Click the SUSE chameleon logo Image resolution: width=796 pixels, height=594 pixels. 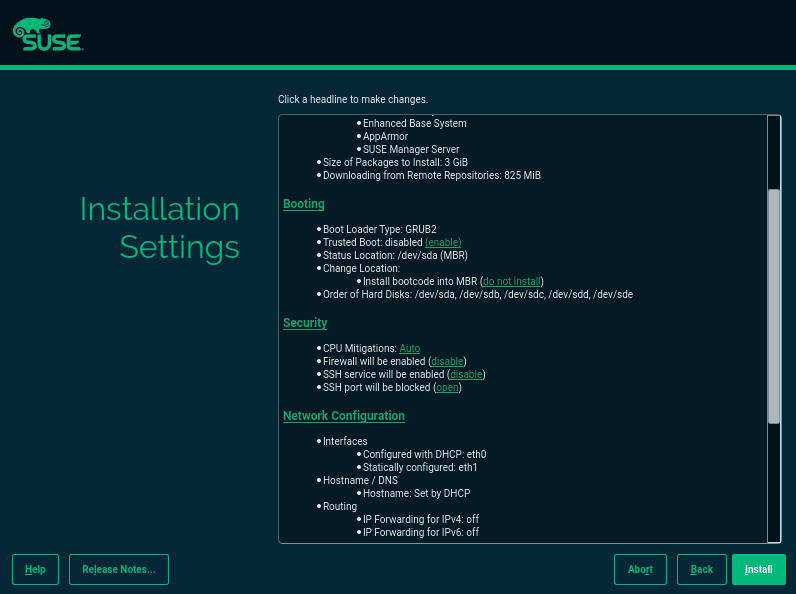48,35
